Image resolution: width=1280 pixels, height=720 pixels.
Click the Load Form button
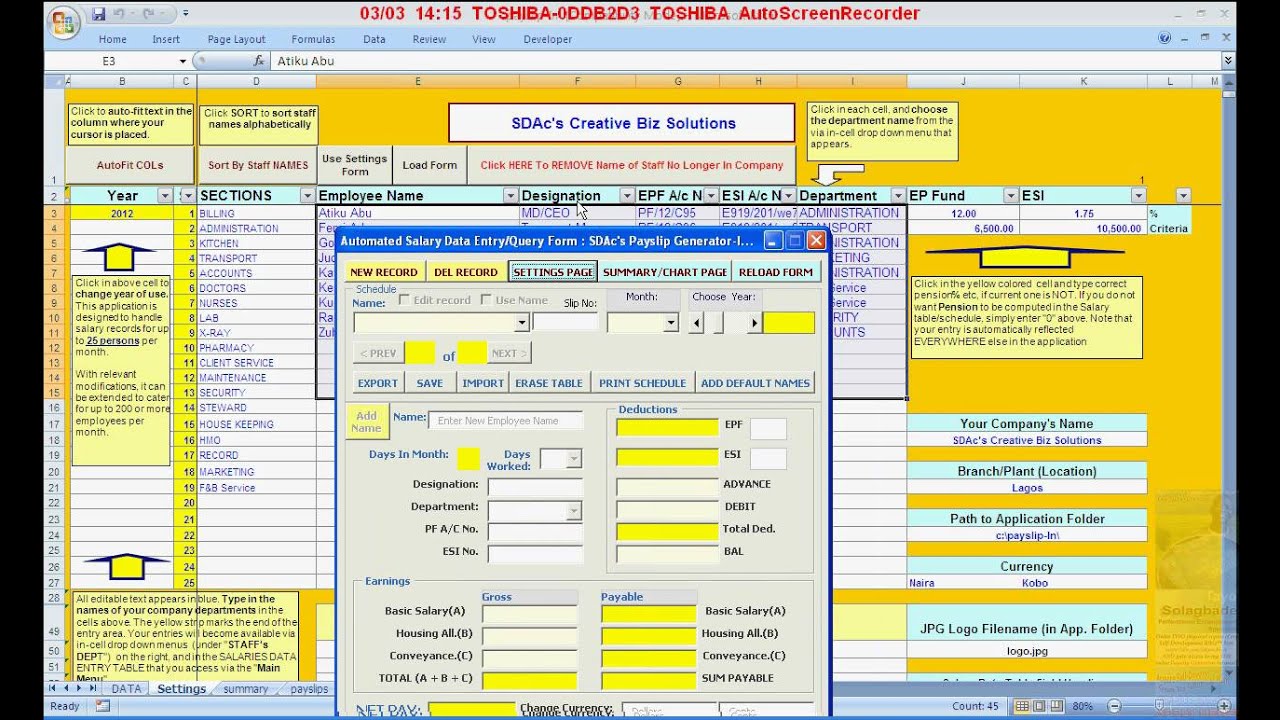point(430,165)
